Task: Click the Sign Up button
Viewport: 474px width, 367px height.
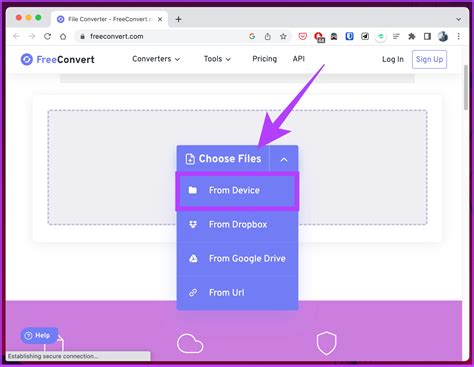Action: [429, 59]
